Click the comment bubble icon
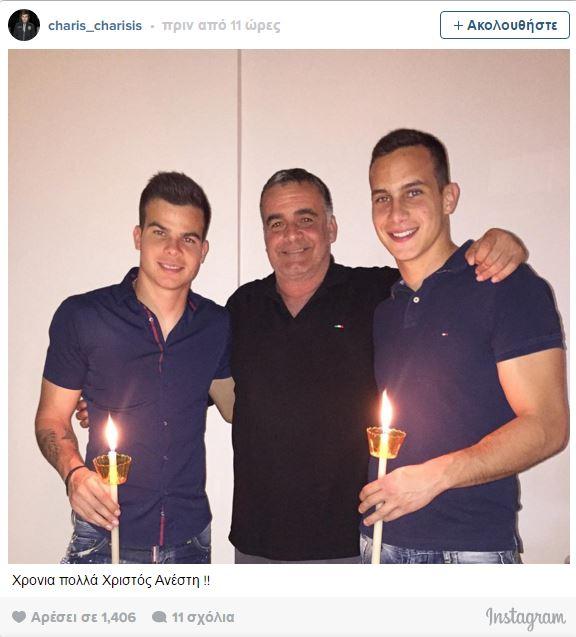Screen dimensions: 576x637 [x=159, y=617]
